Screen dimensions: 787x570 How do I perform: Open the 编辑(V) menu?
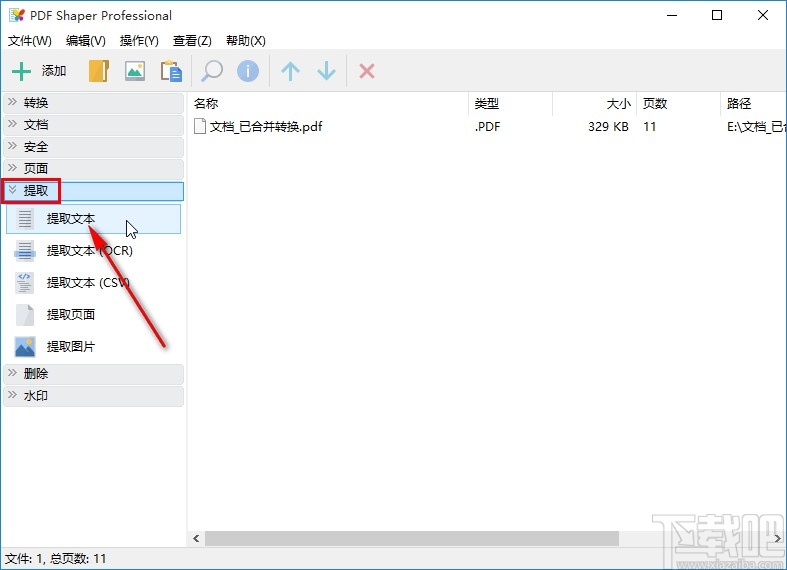coord(86,41)
